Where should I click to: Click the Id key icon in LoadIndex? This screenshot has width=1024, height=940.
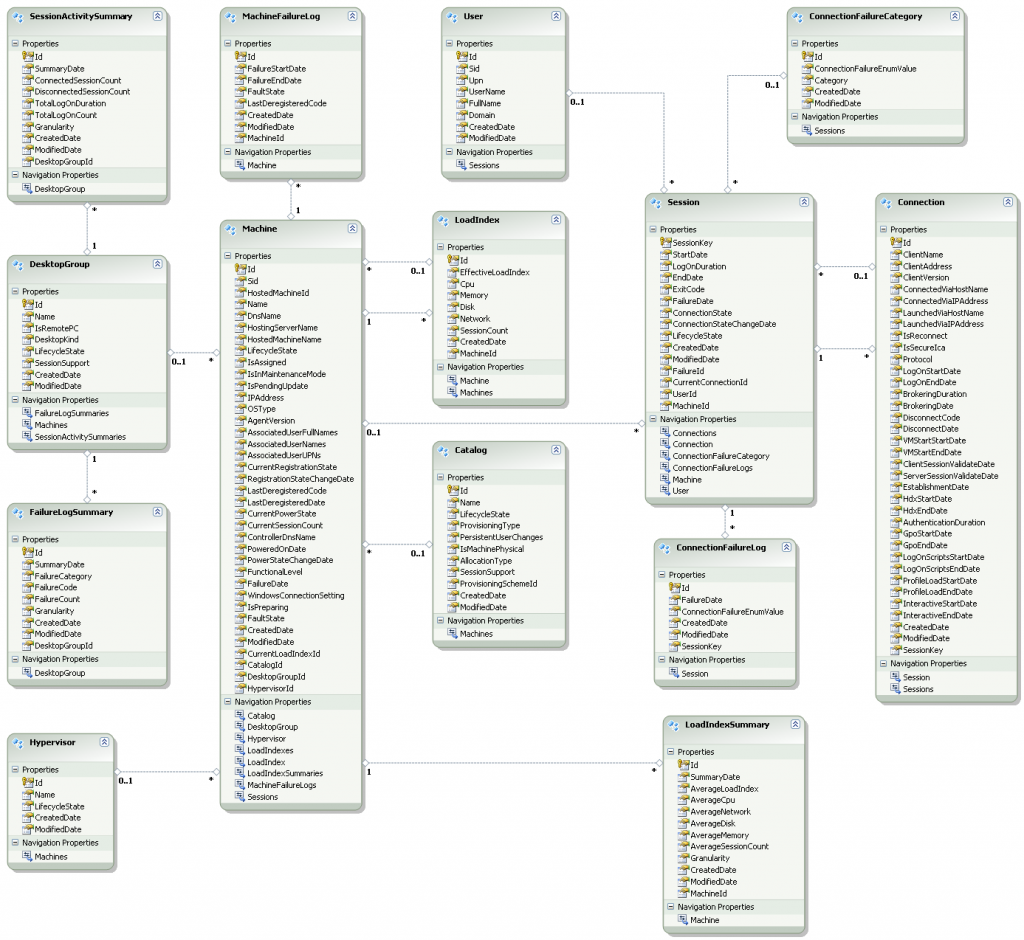click(452, 260)
